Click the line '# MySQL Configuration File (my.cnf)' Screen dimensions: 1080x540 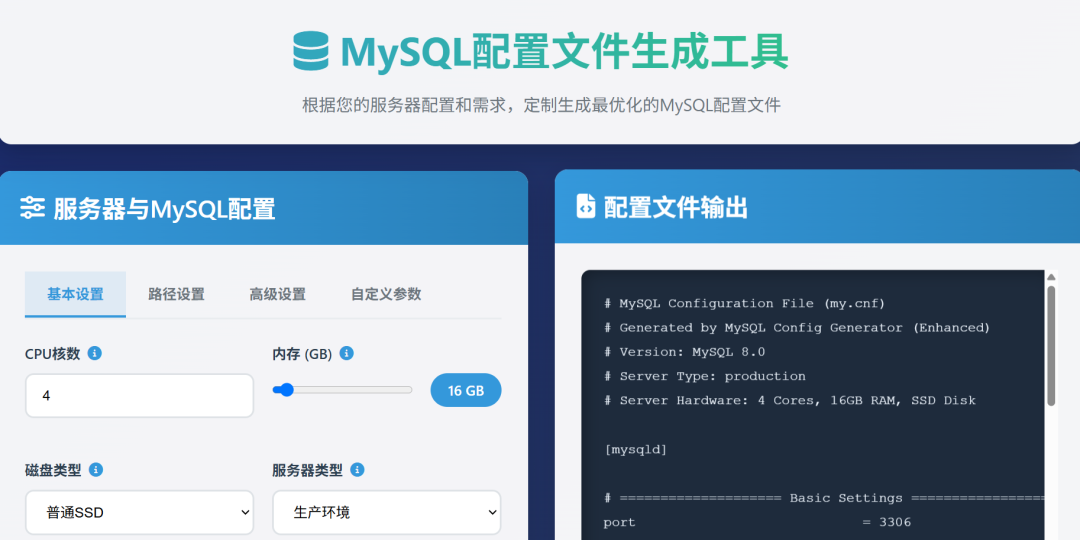[x=744, y=304]
